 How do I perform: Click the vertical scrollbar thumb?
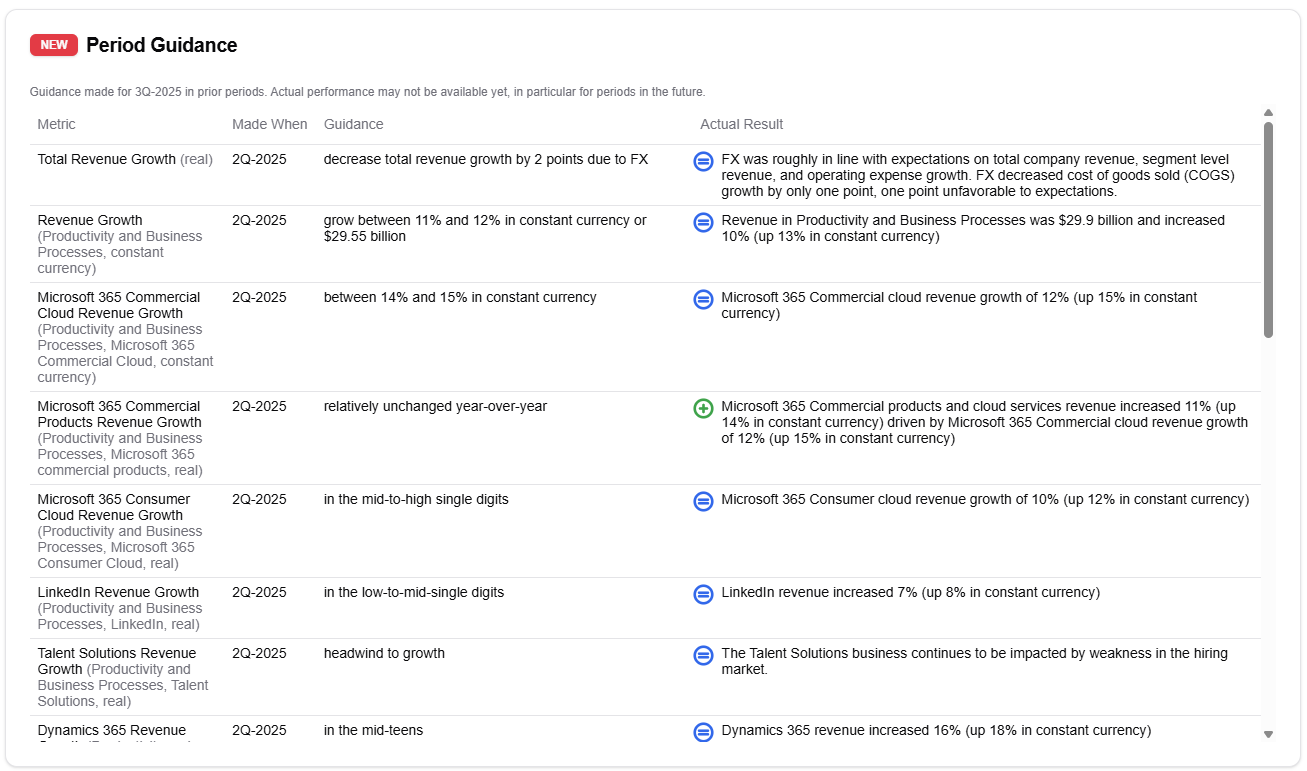pos(1268,230)
